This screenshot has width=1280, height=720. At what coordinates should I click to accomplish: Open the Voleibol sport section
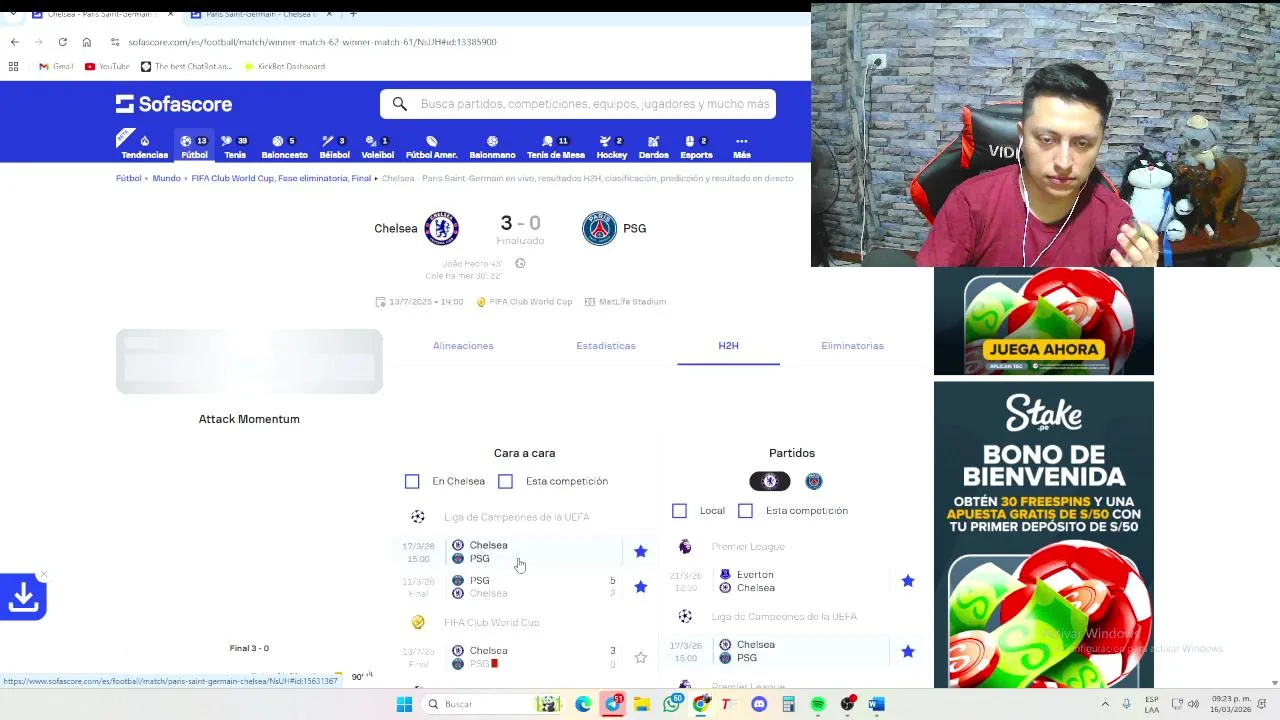click(x=377, y=147)
